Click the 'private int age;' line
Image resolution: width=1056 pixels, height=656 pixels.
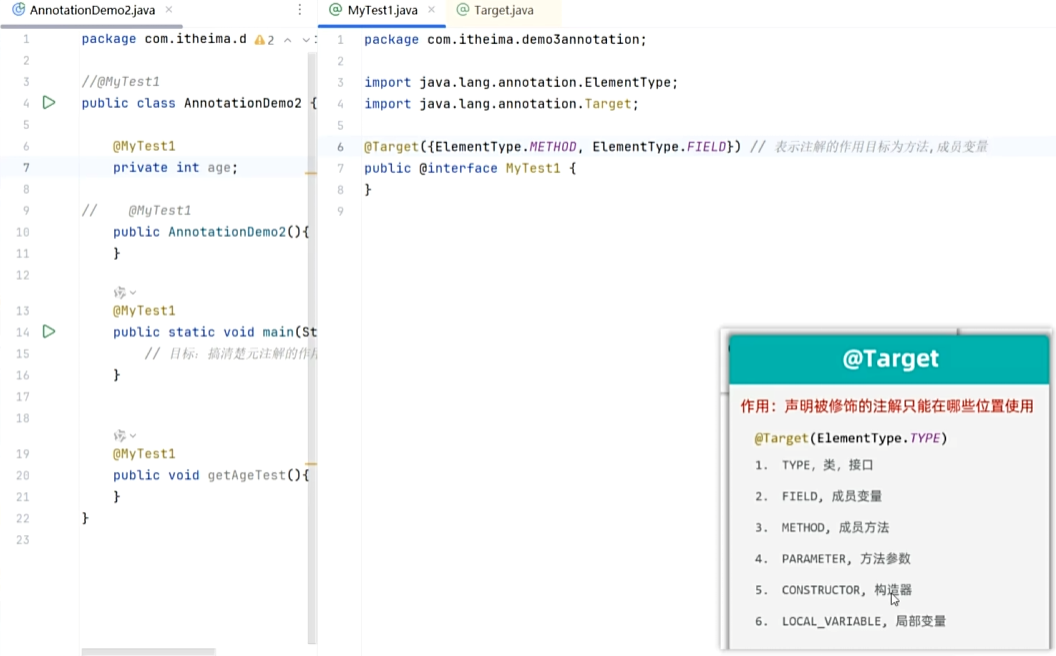click(x=175, y=168)
